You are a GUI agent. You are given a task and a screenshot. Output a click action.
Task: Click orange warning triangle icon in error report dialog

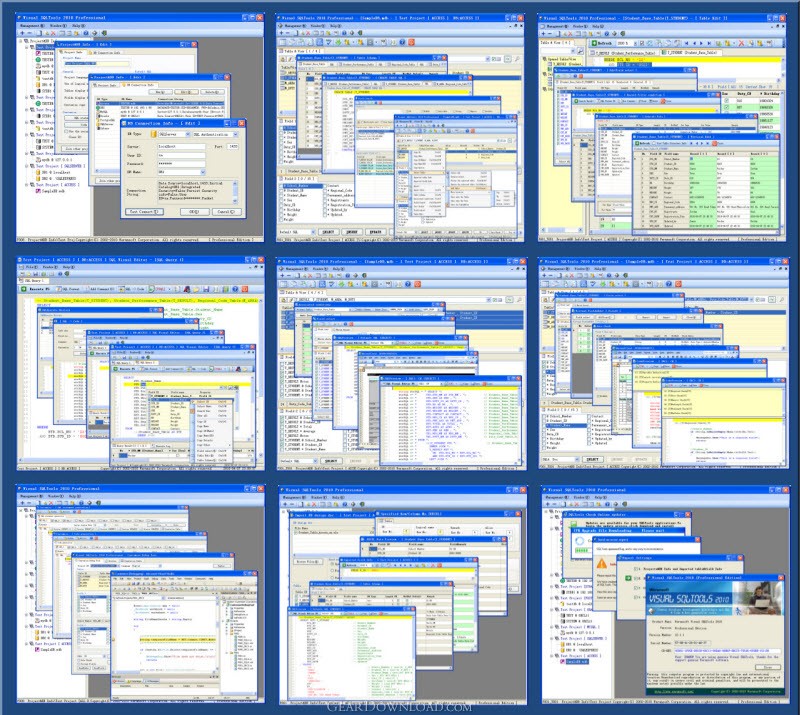coord(602,563)
